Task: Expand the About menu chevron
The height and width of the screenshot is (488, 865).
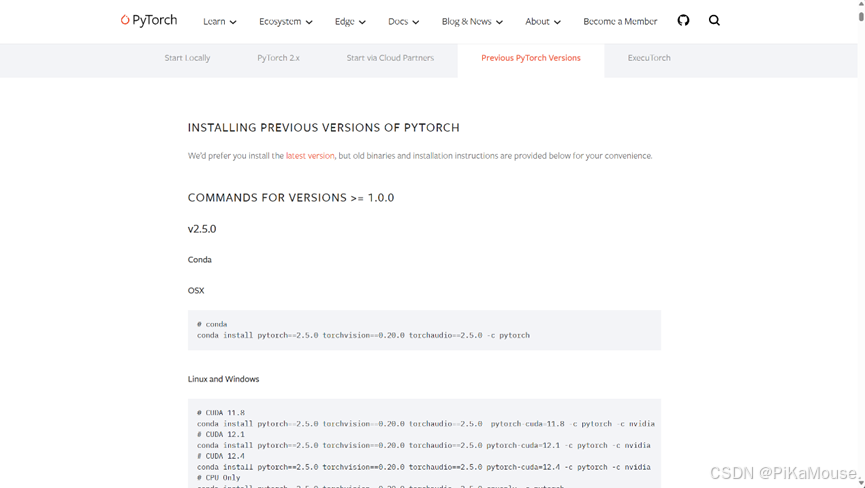Action: tap(557, 22)
